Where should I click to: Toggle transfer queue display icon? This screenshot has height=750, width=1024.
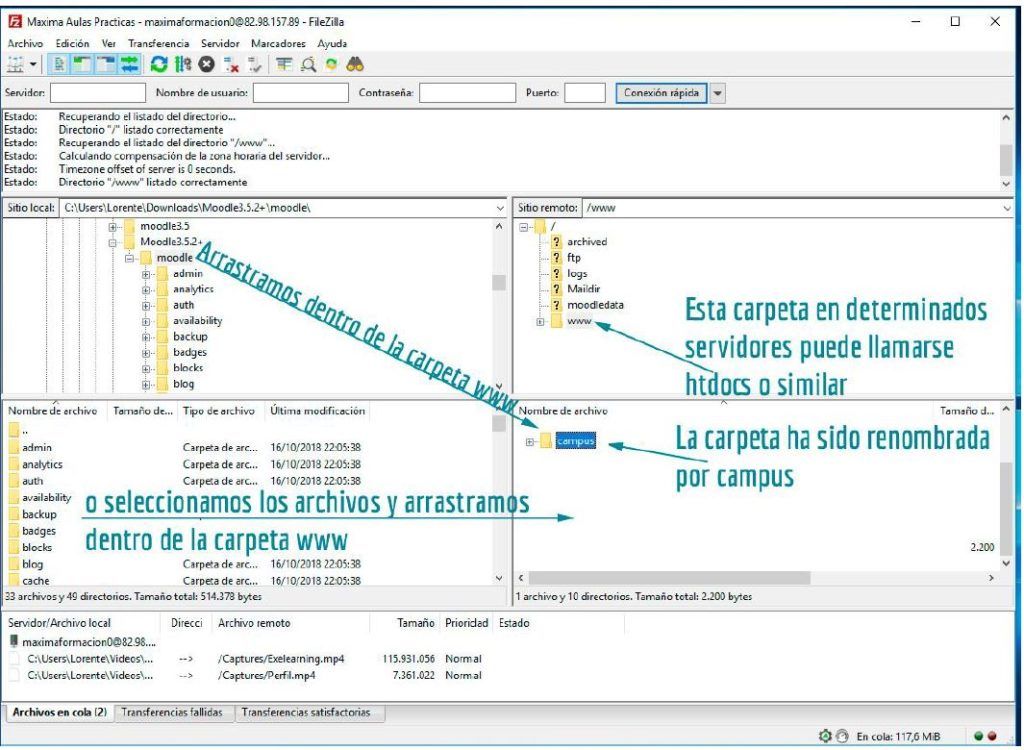130,65
